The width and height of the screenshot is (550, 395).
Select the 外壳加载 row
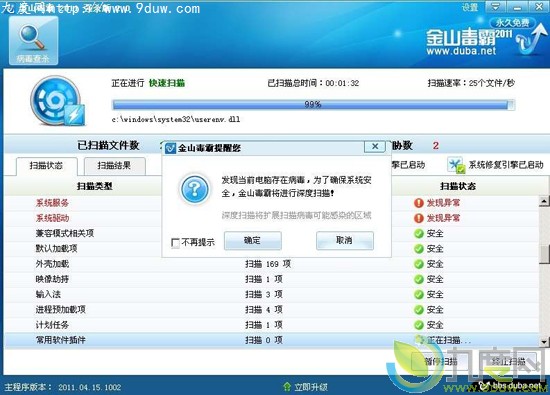[272, 264]
